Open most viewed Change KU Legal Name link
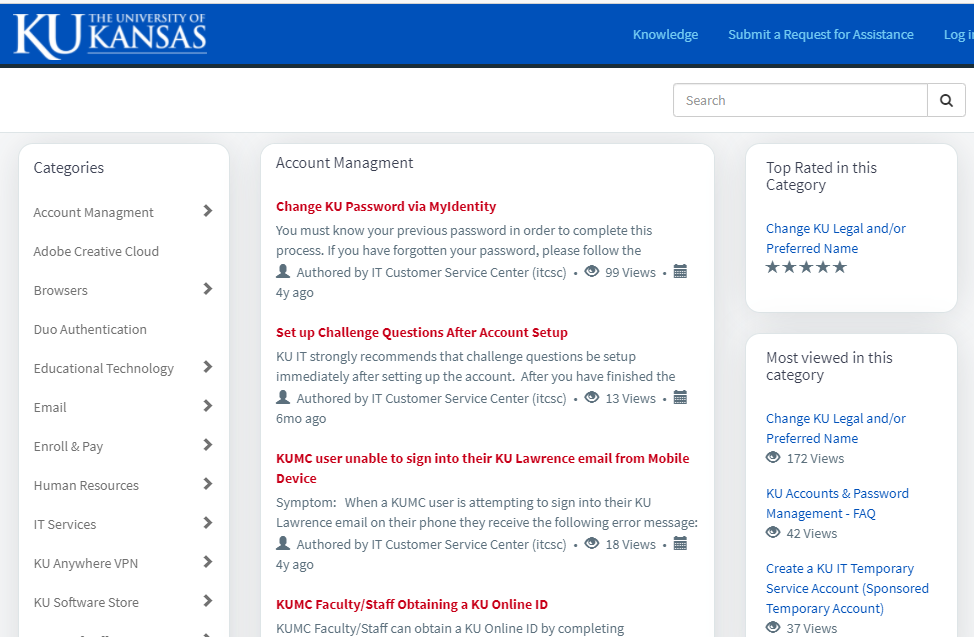974x637 pixels. point(835,428)
